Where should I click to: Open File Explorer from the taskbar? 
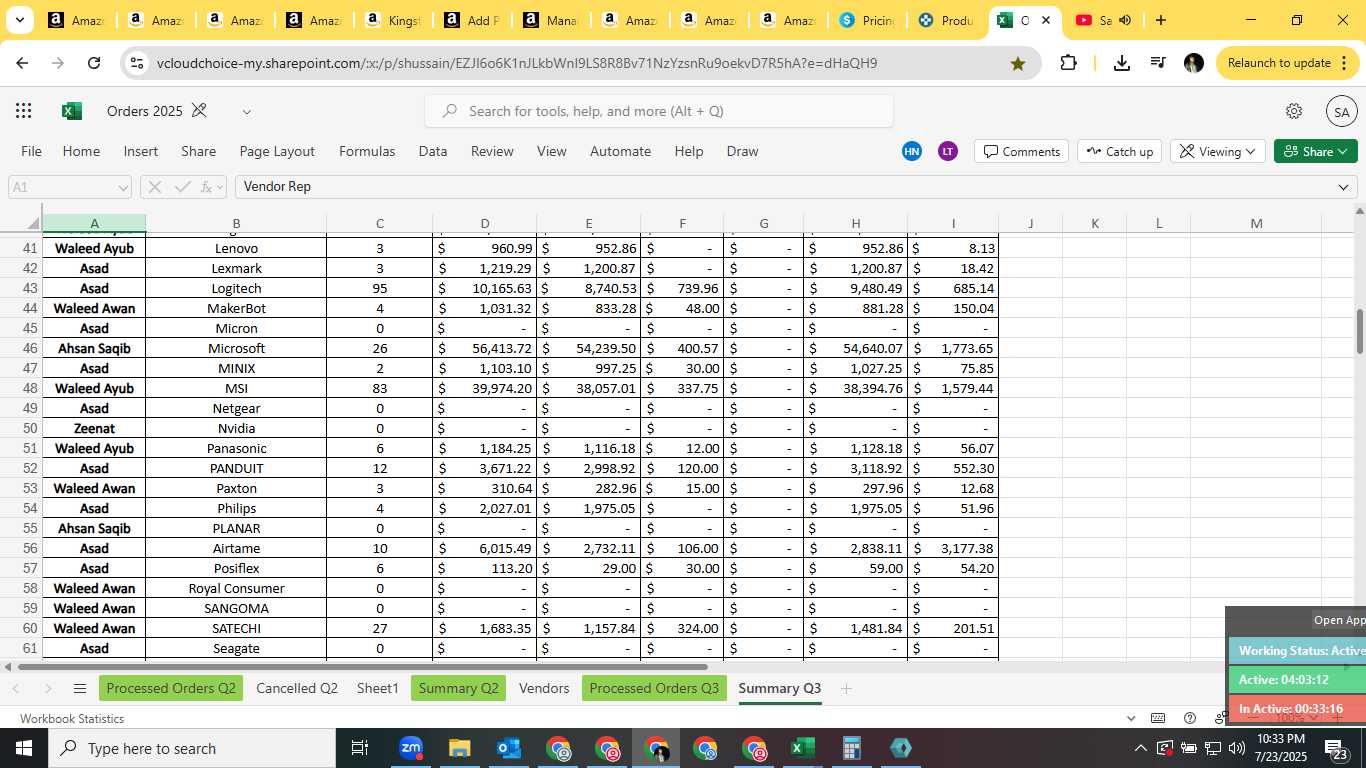[x=459, y=748]
